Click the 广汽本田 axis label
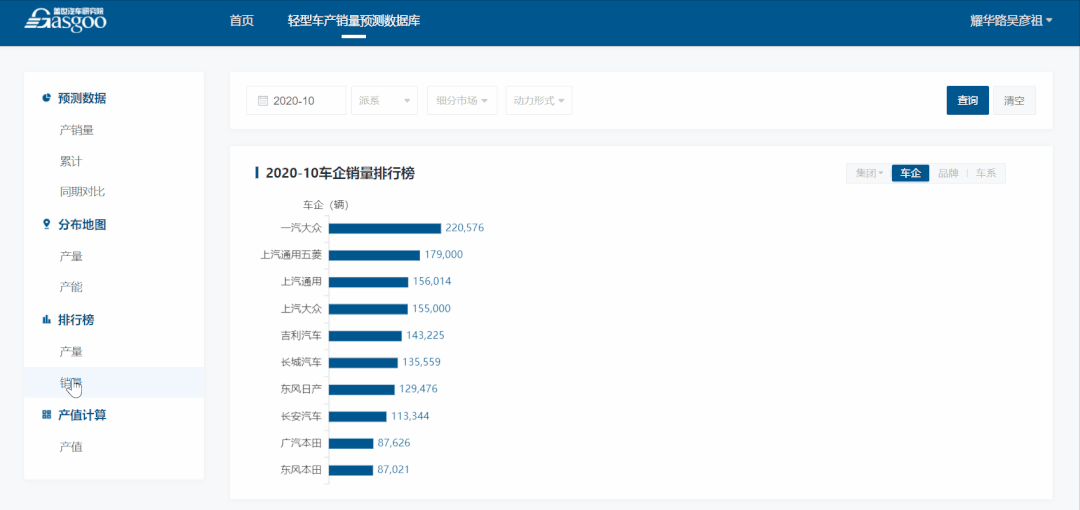This screenshot has height=510, width=1080. pos(301,443)
